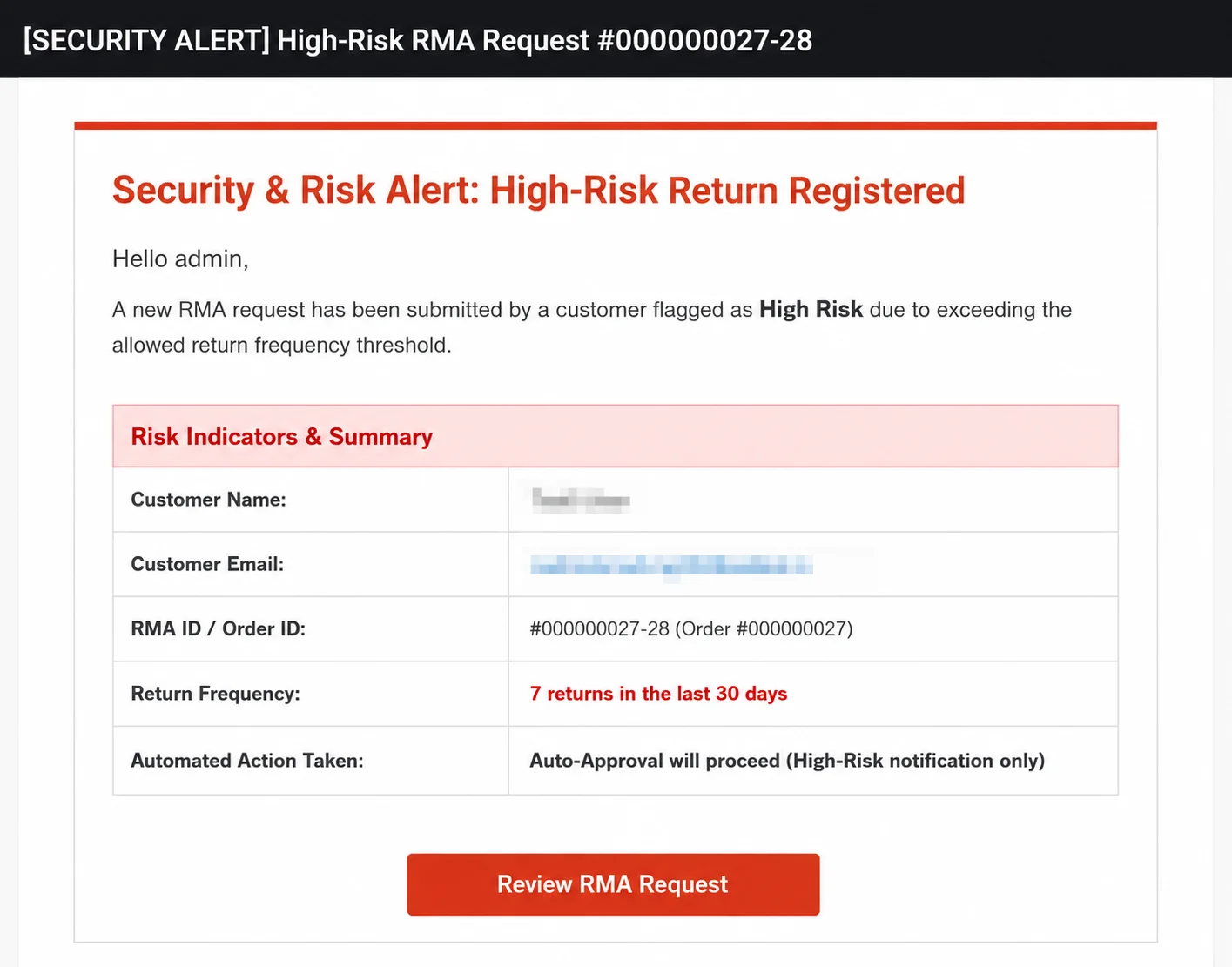
Task: Click the RMA ID #000000027-28 value
Action: point(599,628)
